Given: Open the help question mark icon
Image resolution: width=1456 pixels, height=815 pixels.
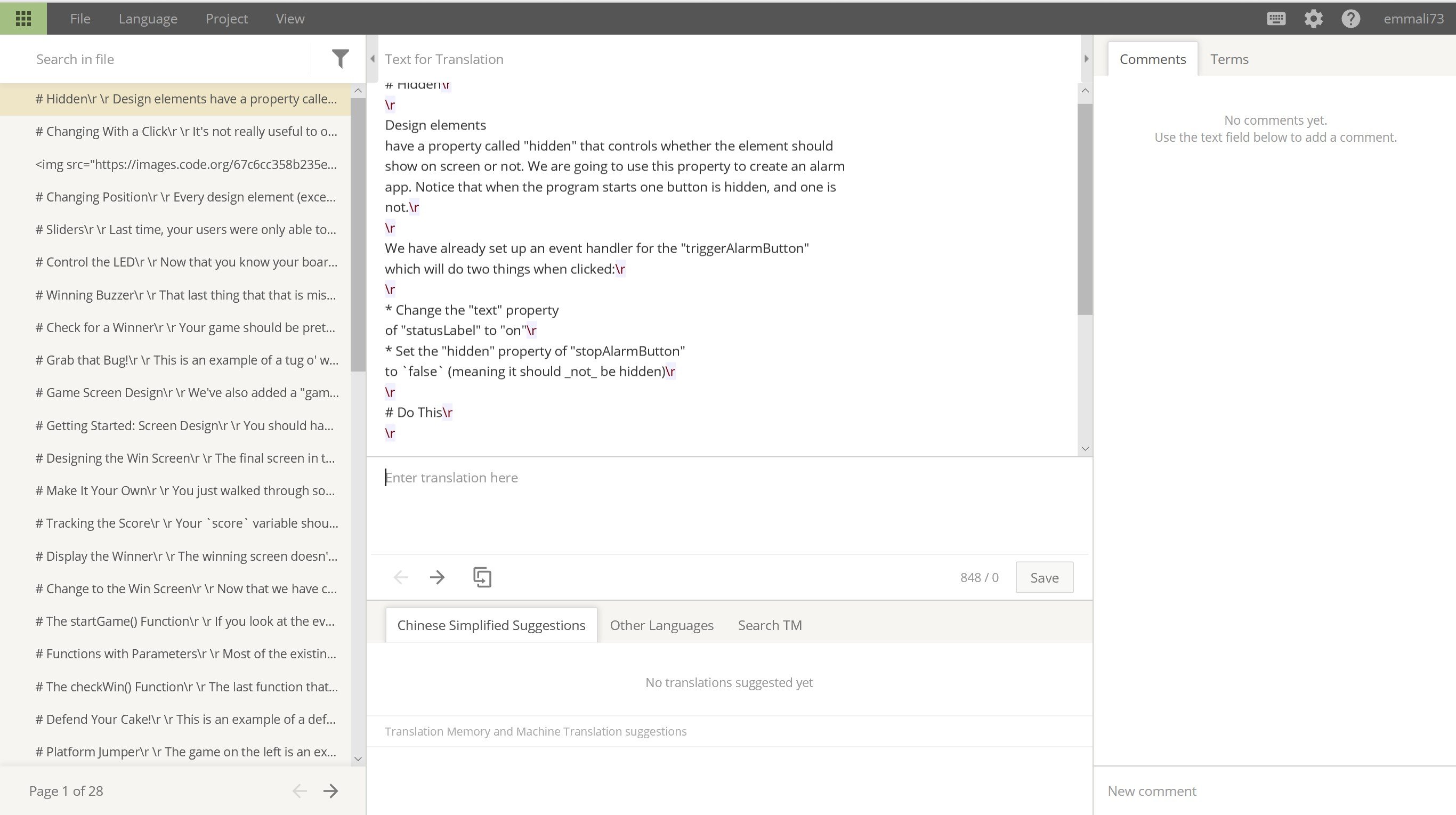Looking at the screenshot, I should [x=1351, y=19].
